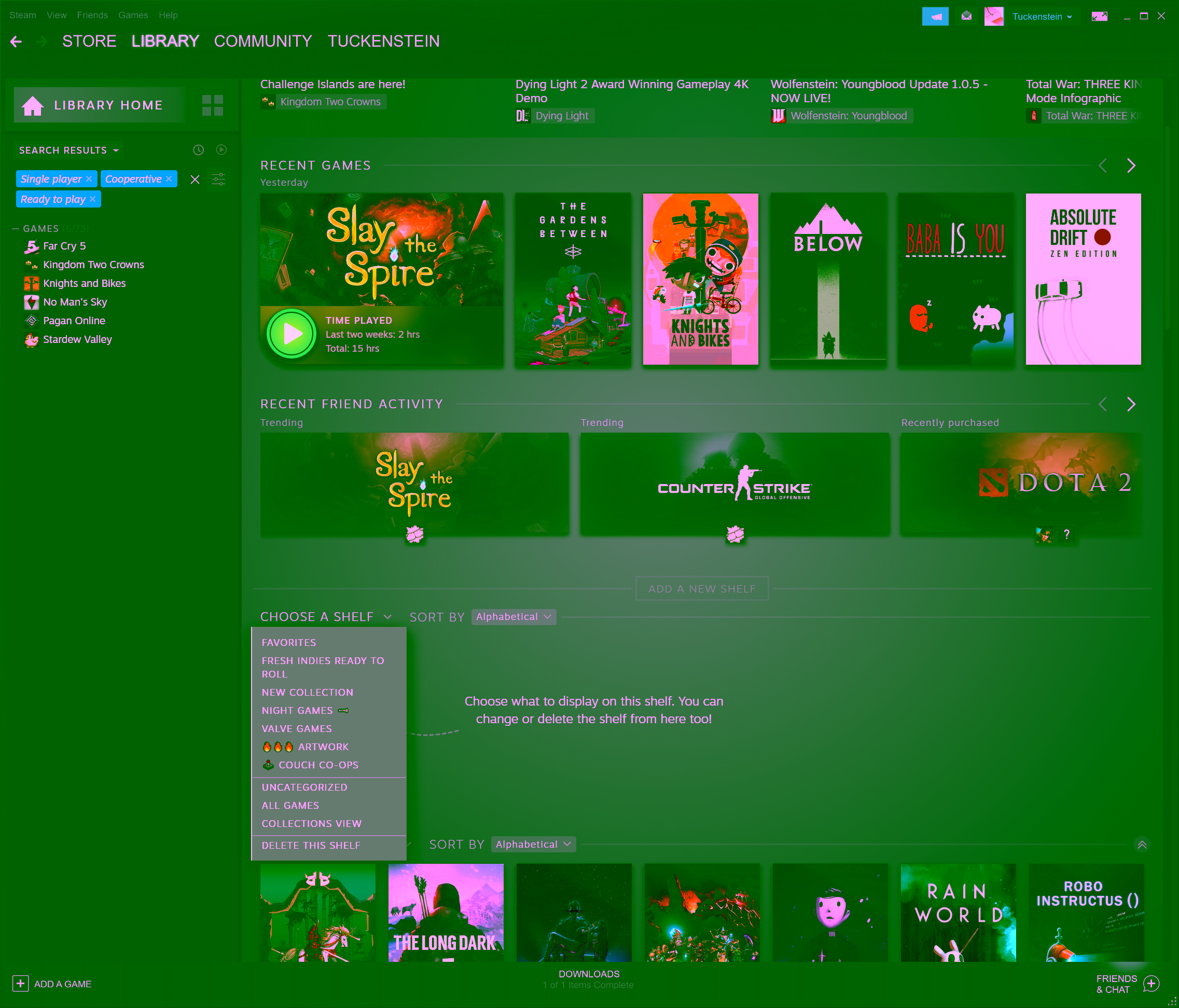Click the back navigation arrow

pos(16,42)
